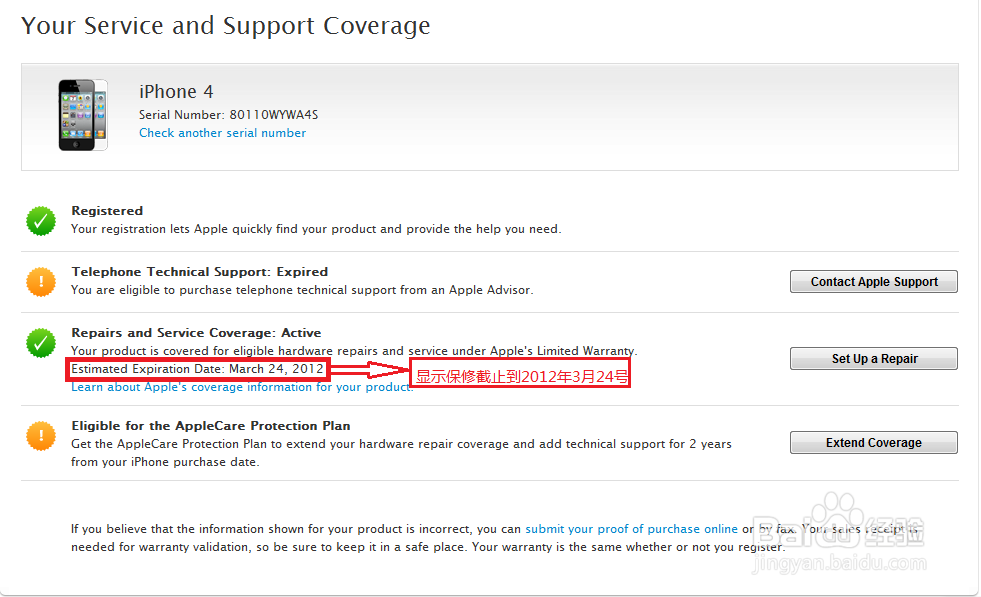Click the Extend Coverage button
This screenshot has width=981, height=597.
(x=873, y=442)
